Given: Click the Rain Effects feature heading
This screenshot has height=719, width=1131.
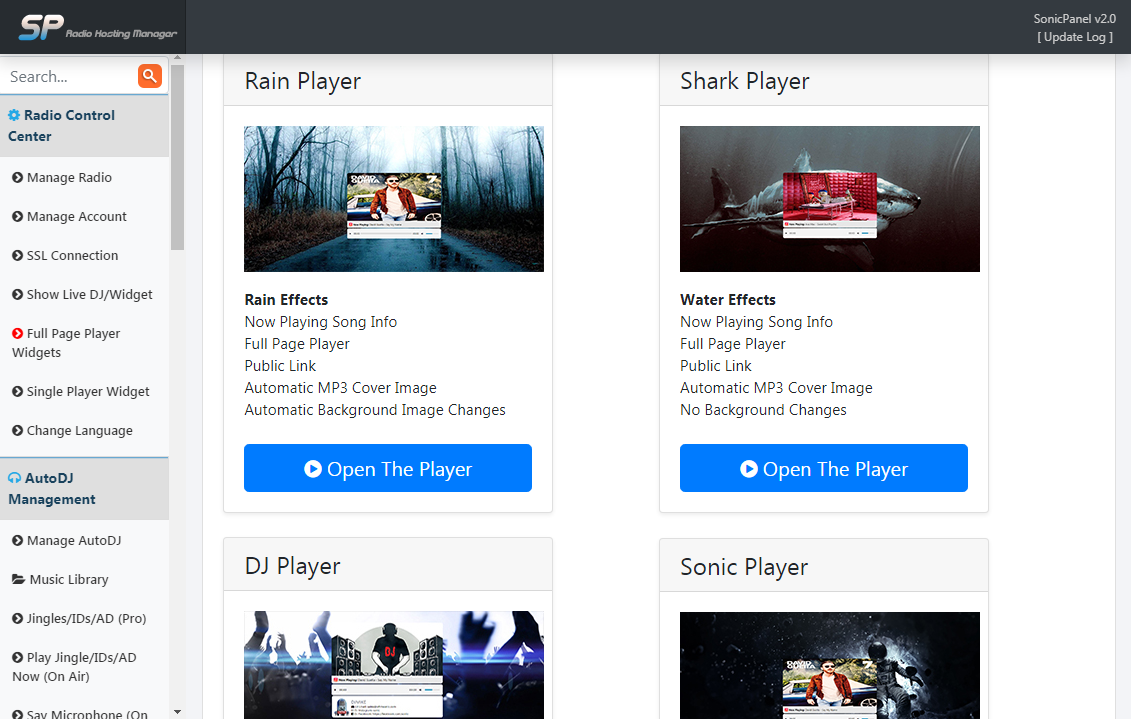Looking at the screenshot, I should [x=286, y=300].
